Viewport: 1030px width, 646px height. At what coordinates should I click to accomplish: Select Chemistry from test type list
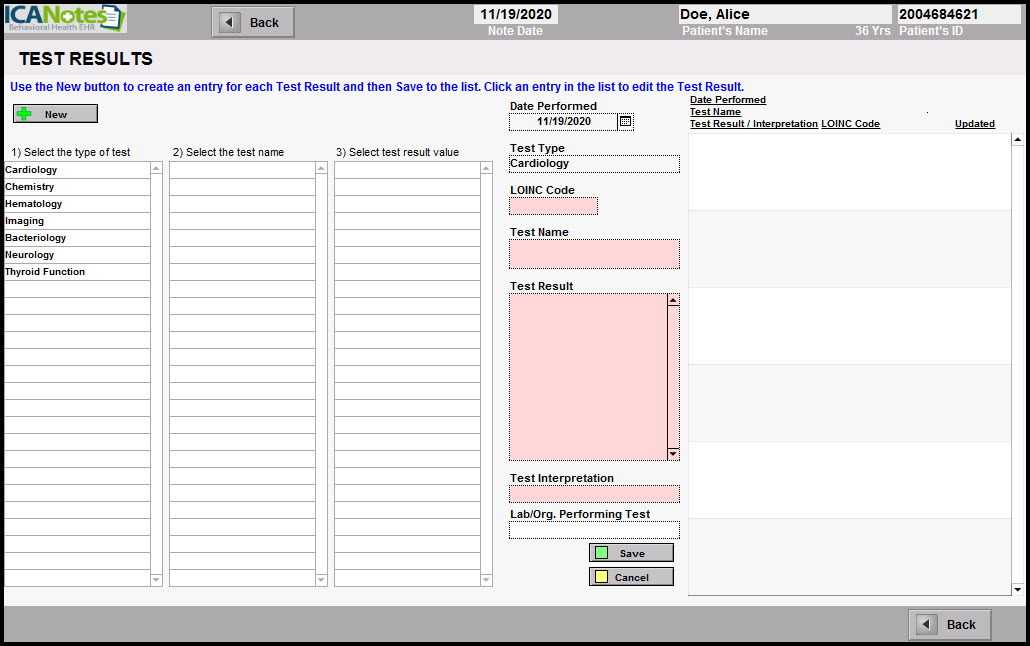[x=30, y=187]
